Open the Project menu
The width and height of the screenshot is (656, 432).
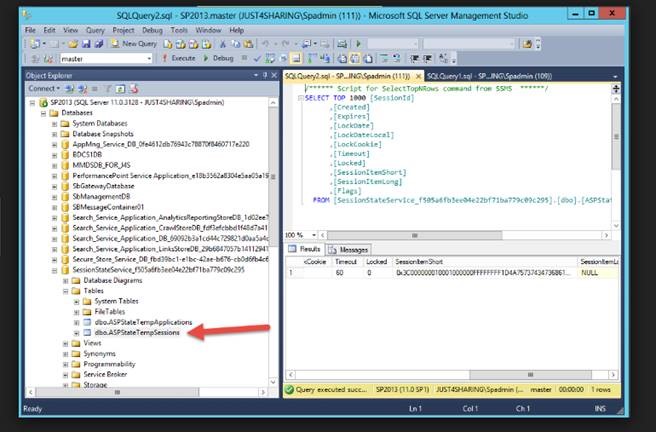(x=123, y=30)
